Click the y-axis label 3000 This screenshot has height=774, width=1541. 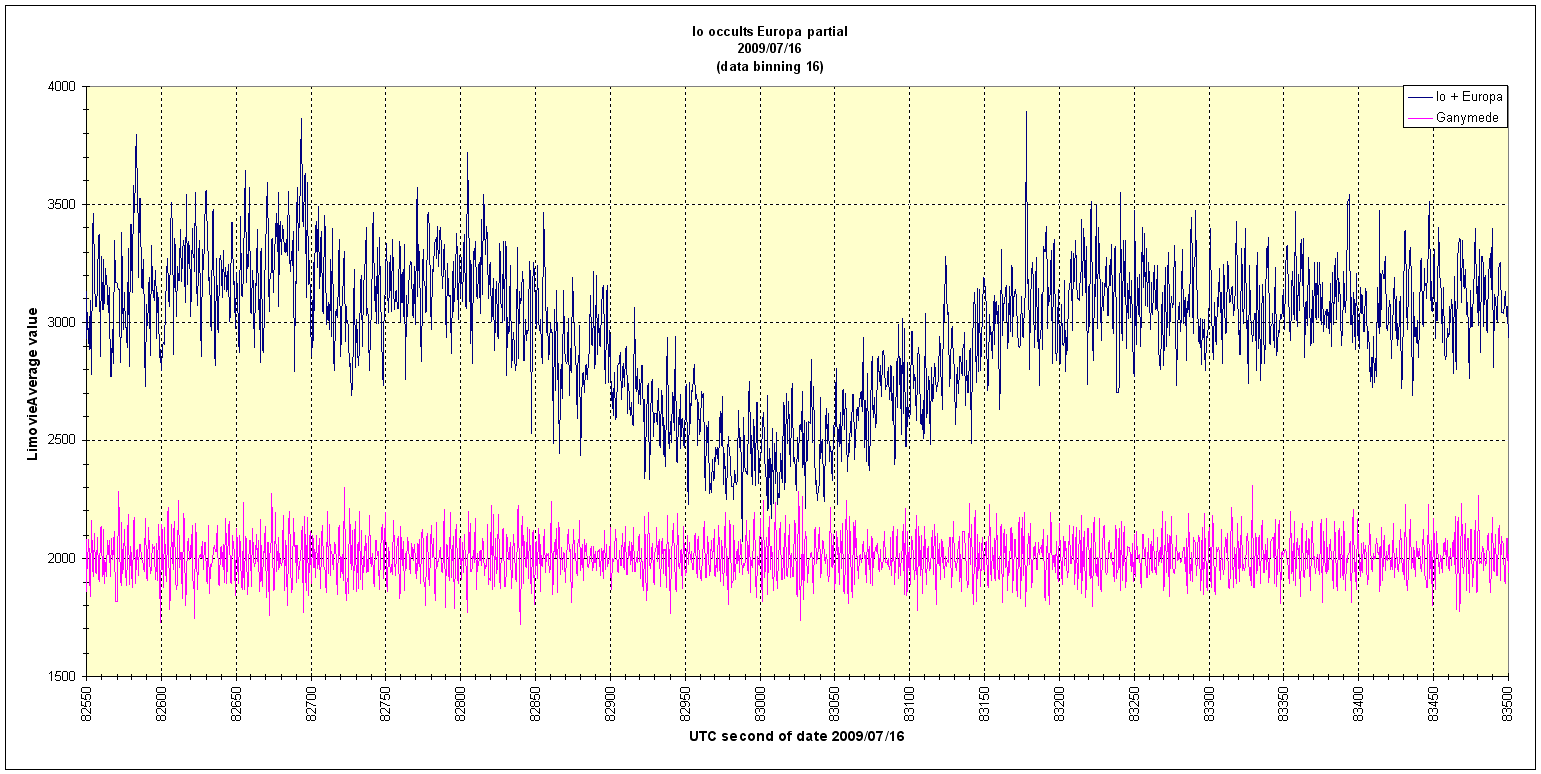point(62,322)
